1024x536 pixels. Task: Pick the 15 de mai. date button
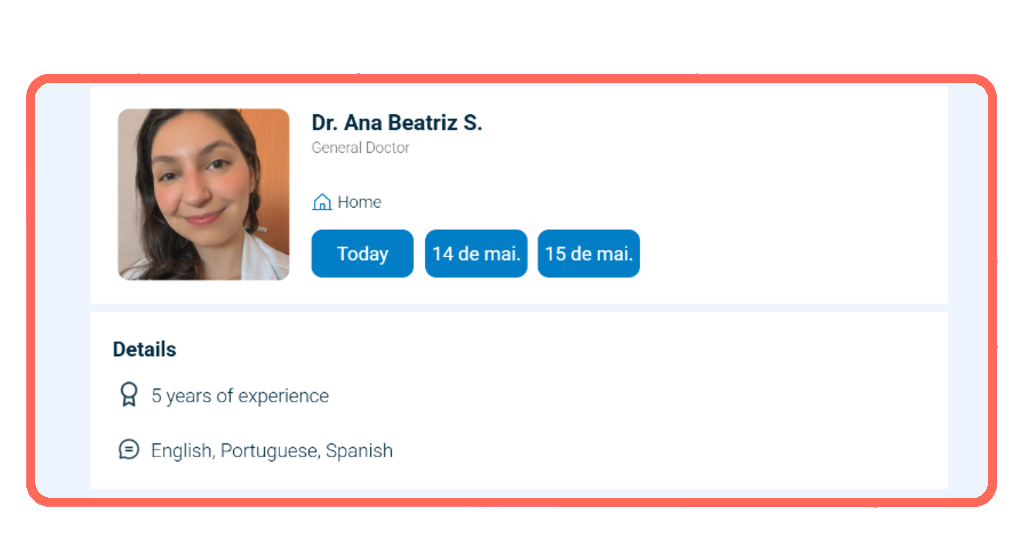[588, 253]
